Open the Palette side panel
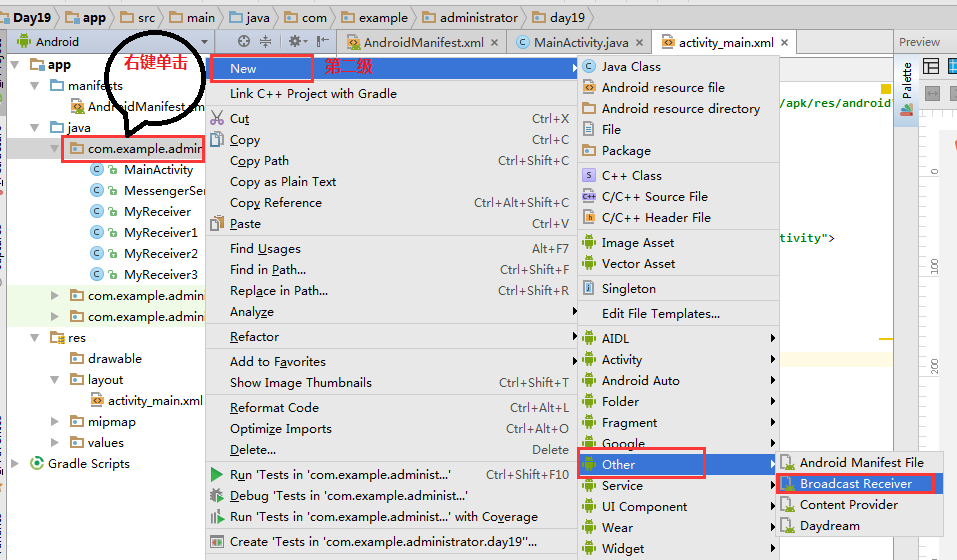Image resolution: width=957 pixels, height=560 pixels. point(907,90)
